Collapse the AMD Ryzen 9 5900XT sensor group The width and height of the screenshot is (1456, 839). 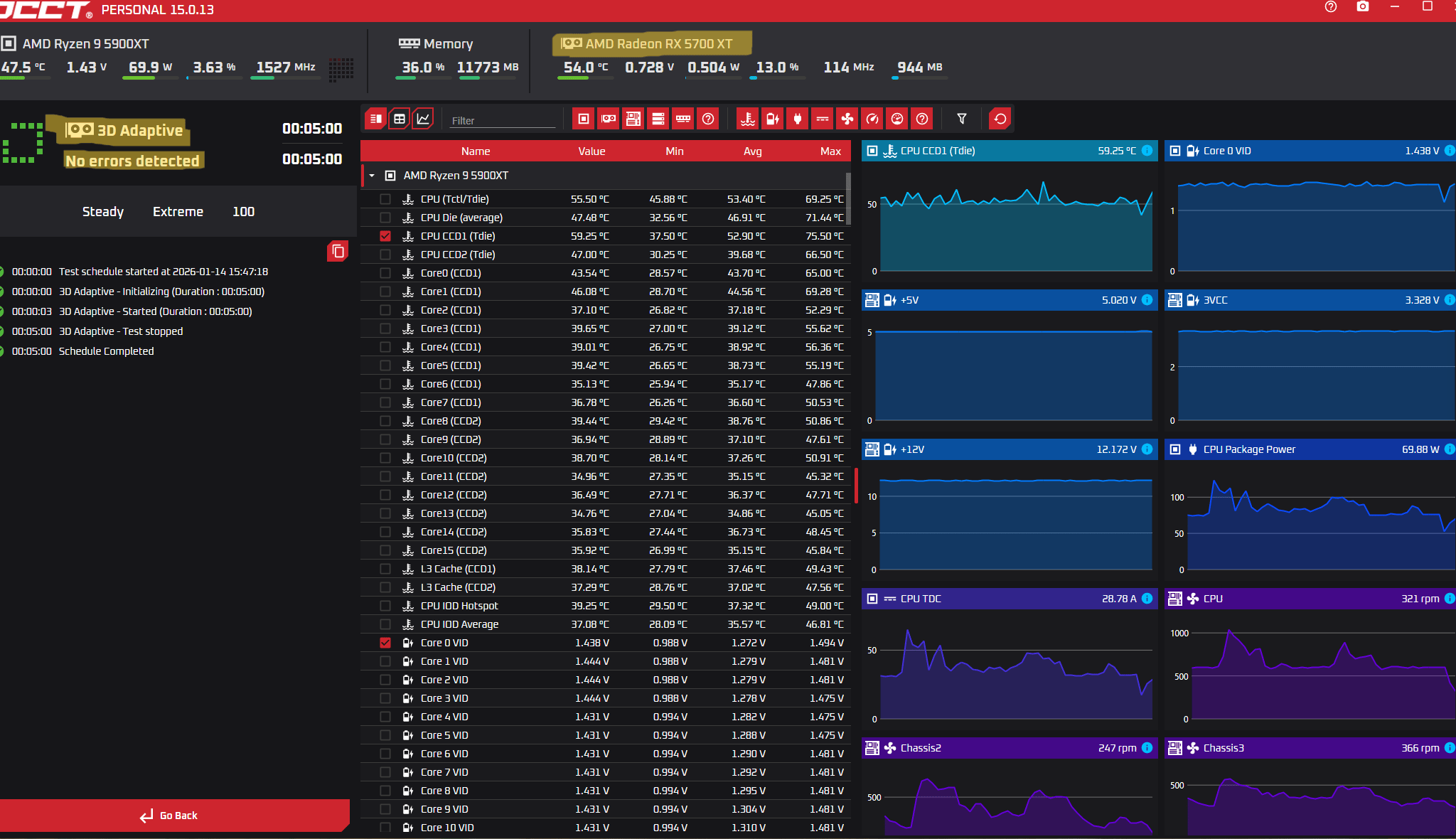[x=372, y=176]
